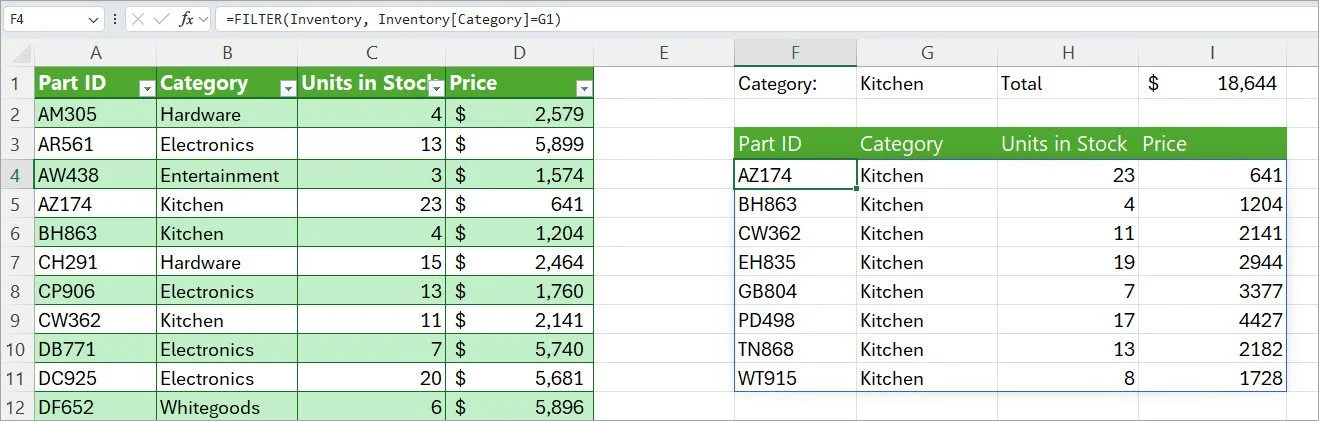
Task: Select cell AM305 in Part ID column
Action: (95, 114)
